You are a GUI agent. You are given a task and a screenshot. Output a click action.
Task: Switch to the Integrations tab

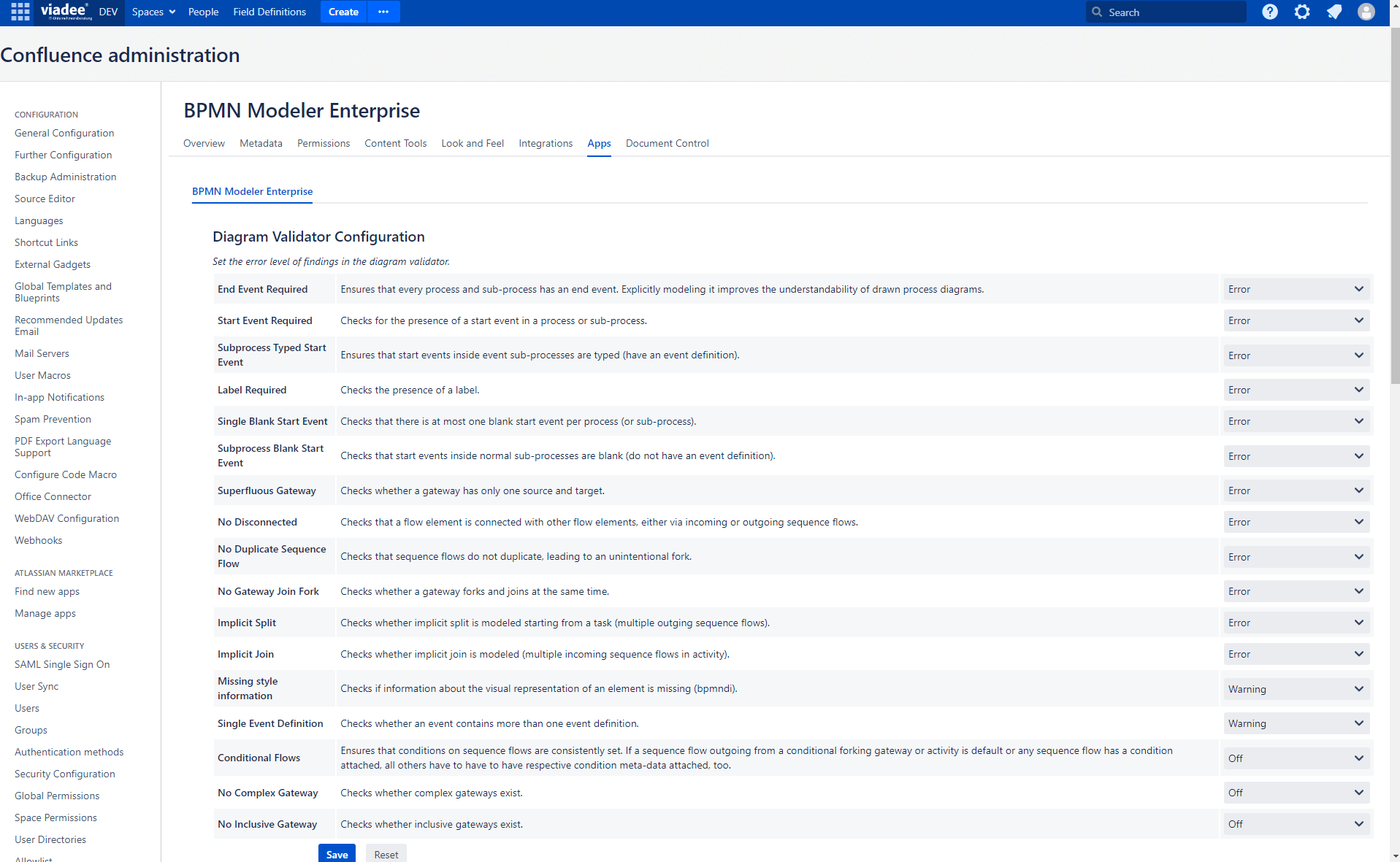pyautogui.click(x=546, y=143)
